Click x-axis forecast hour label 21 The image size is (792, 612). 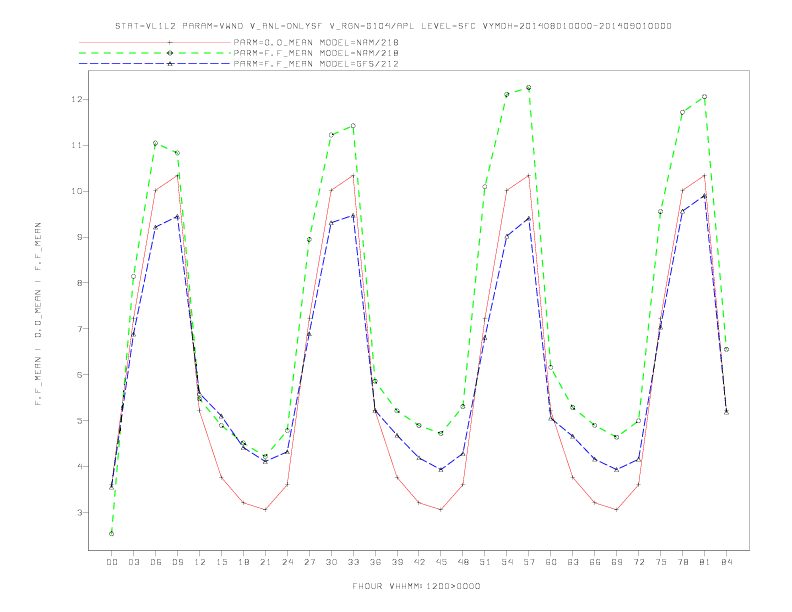(x=265, y=562)
